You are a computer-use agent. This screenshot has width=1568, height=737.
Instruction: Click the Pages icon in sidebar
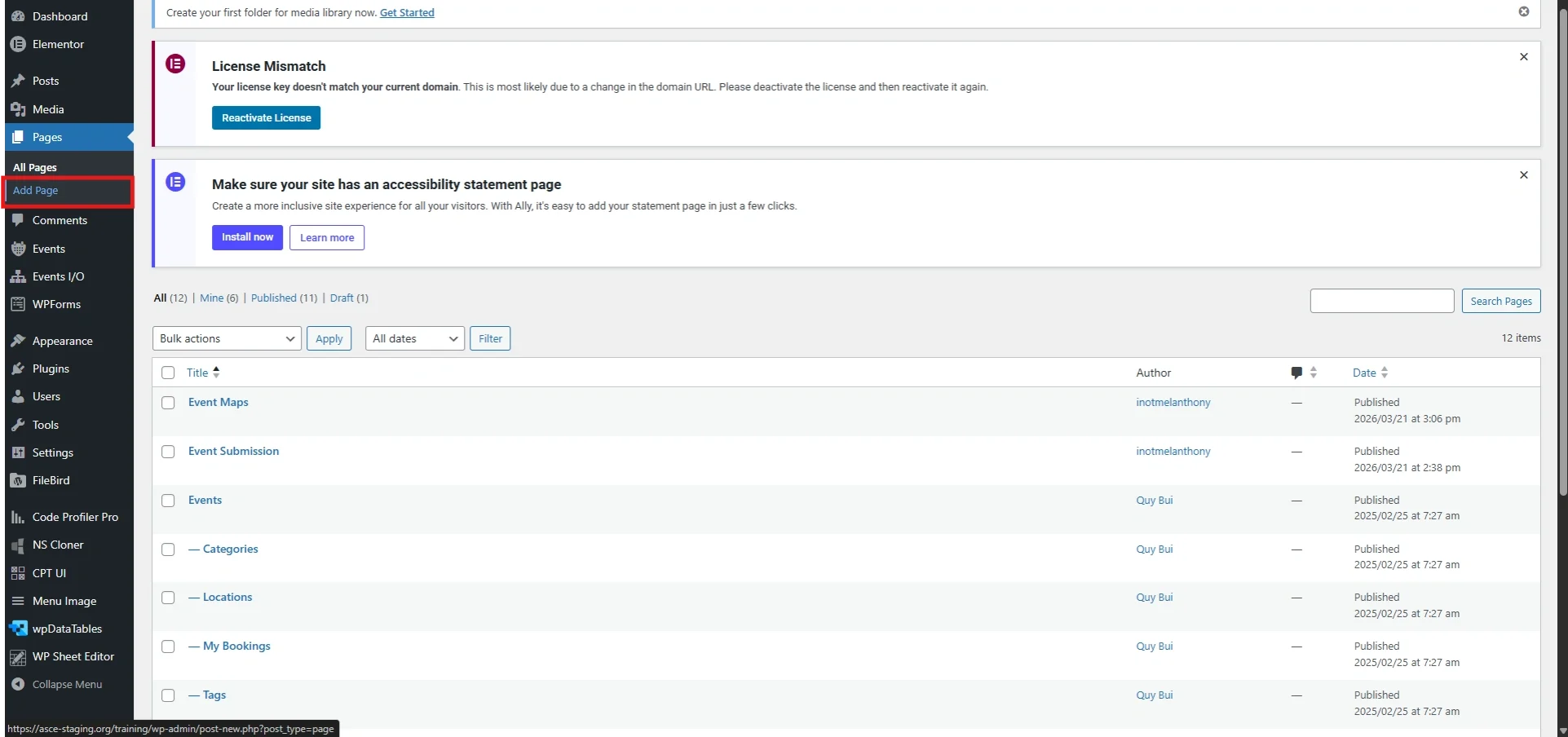[x=18, y=137]
